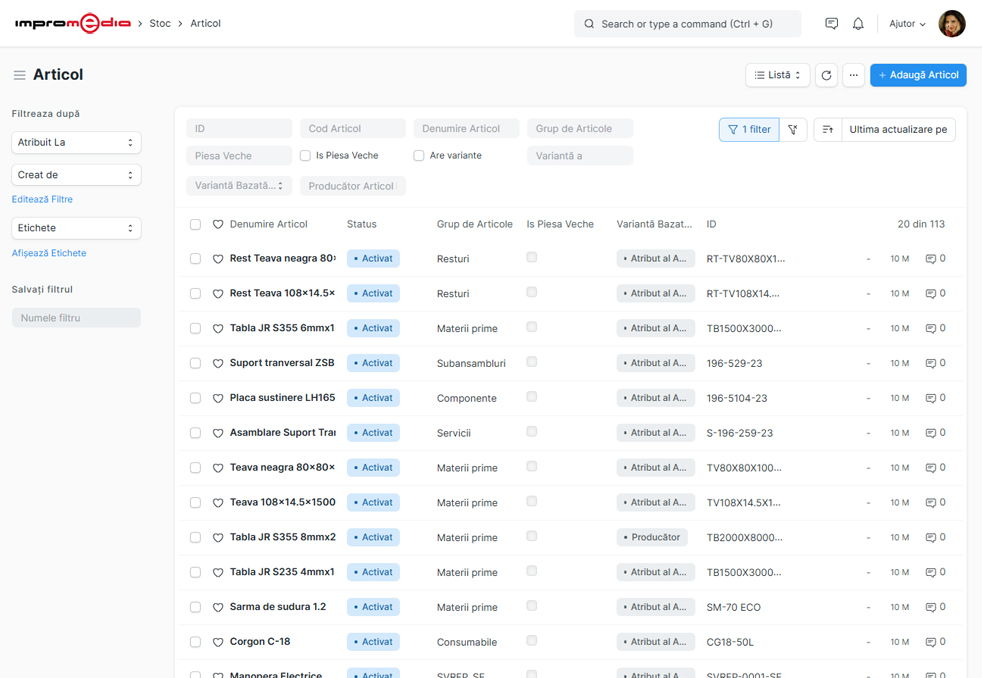Click the Editează Filtre link
The width and height of the screenshot is (982, 678).
click(x=42, y=200)
